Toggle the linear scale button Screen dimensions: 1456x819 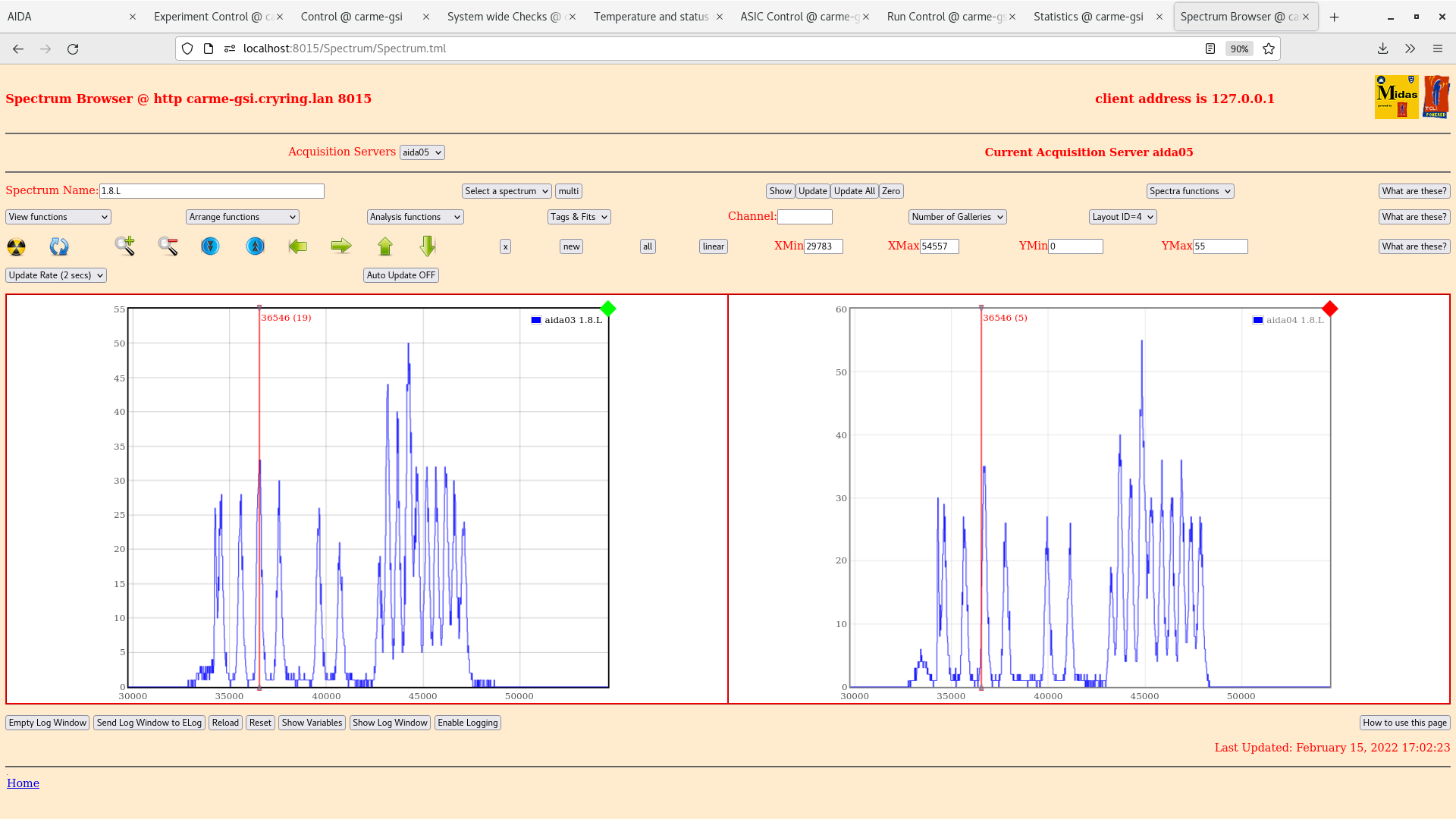click(713, 246)
